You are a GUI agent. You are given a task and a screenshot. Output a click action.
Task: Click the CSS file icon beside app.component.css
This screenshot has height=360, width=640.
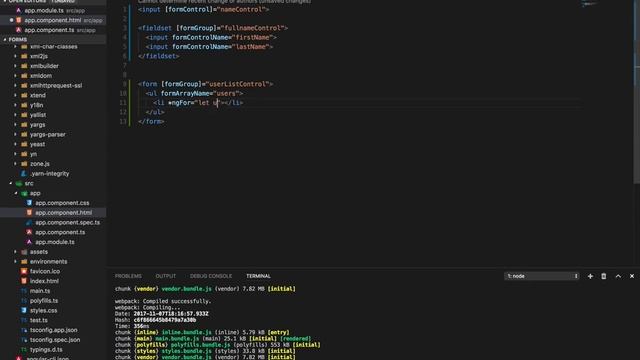click(29, 203)
